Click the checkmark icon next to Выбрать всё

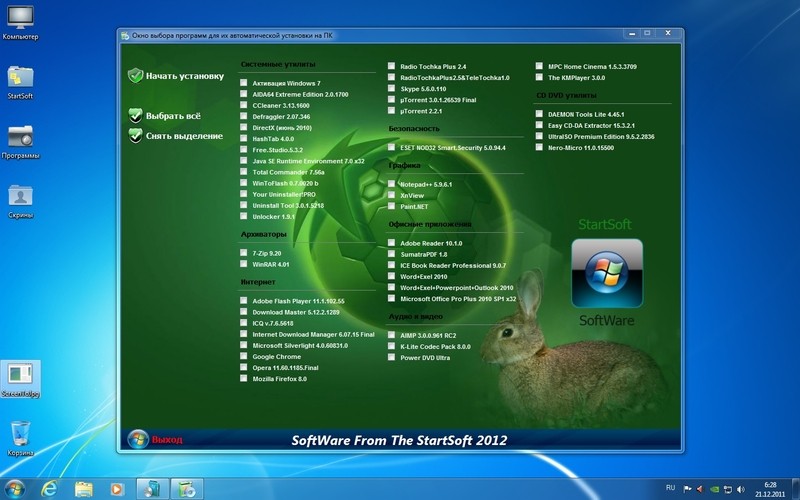coord(135,115)
